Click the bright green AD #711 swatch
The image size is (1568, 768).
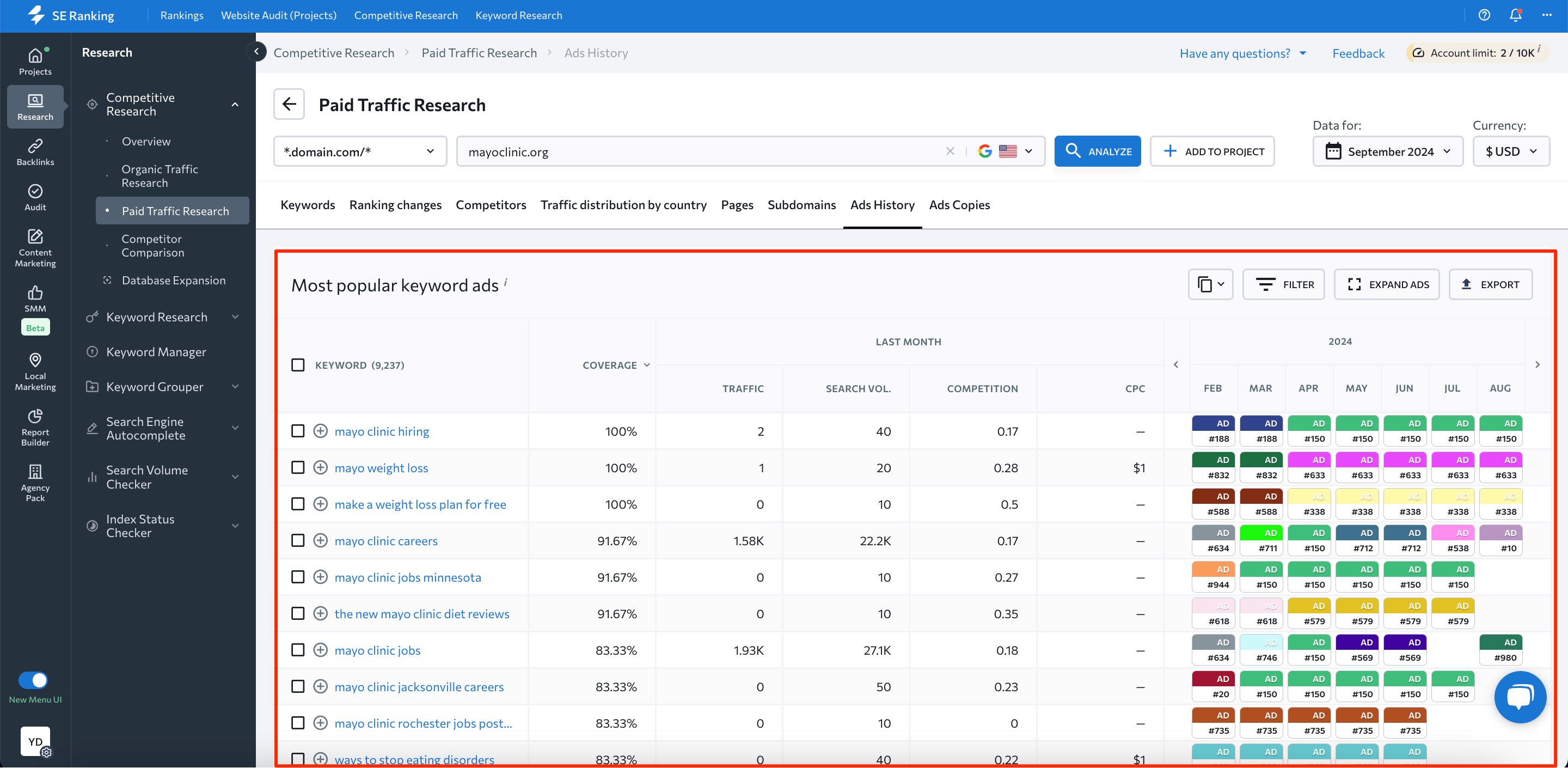[1260, 540]
